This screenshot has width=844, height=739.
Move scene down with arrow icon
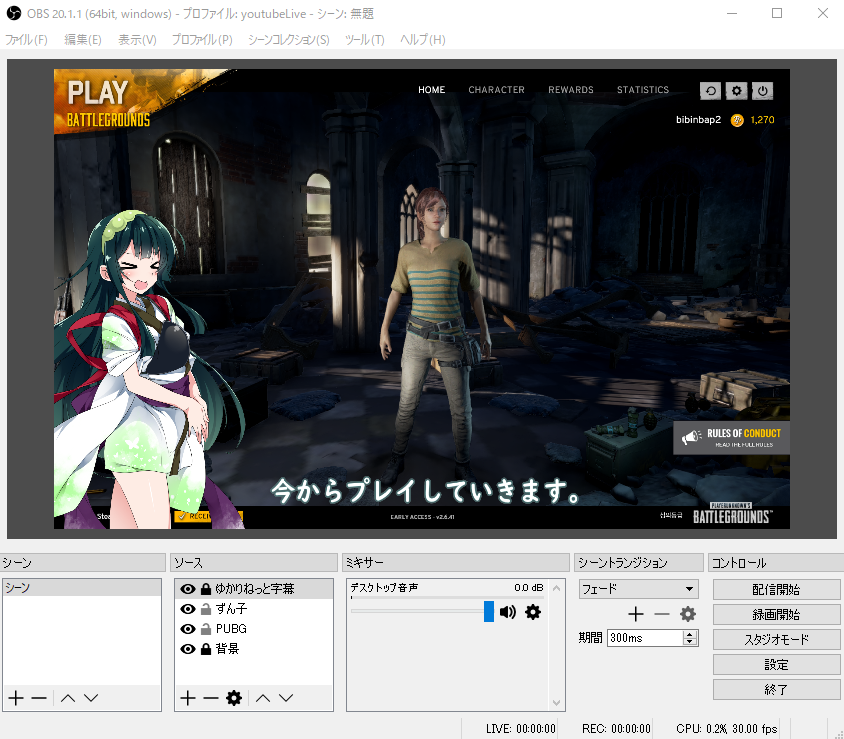(91, 698)
